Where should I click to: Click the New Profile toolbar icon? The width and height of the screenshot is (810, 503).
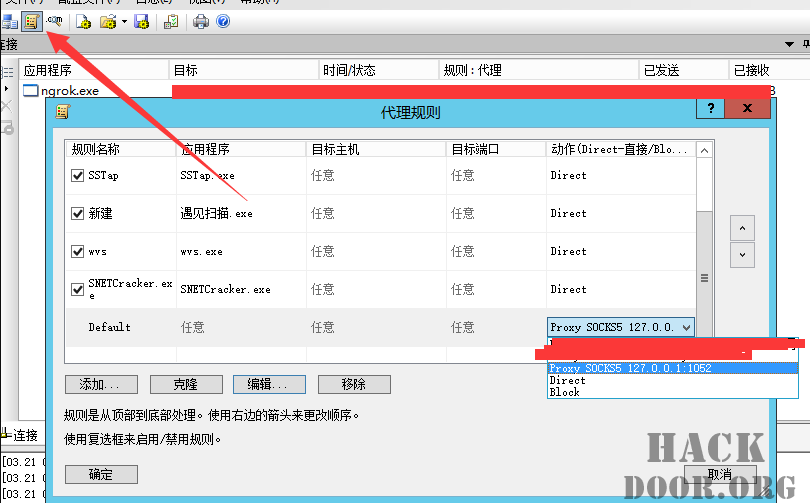83,22
